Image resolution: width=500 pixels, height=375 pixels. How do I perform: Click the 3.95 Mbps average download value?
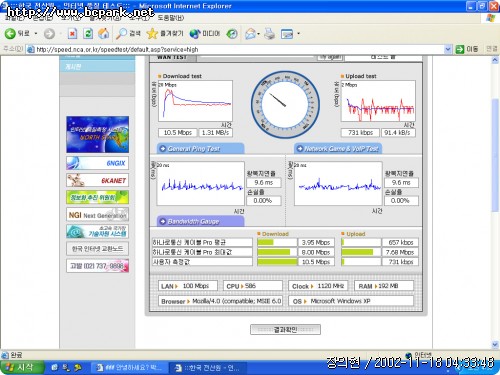(316, 242)
